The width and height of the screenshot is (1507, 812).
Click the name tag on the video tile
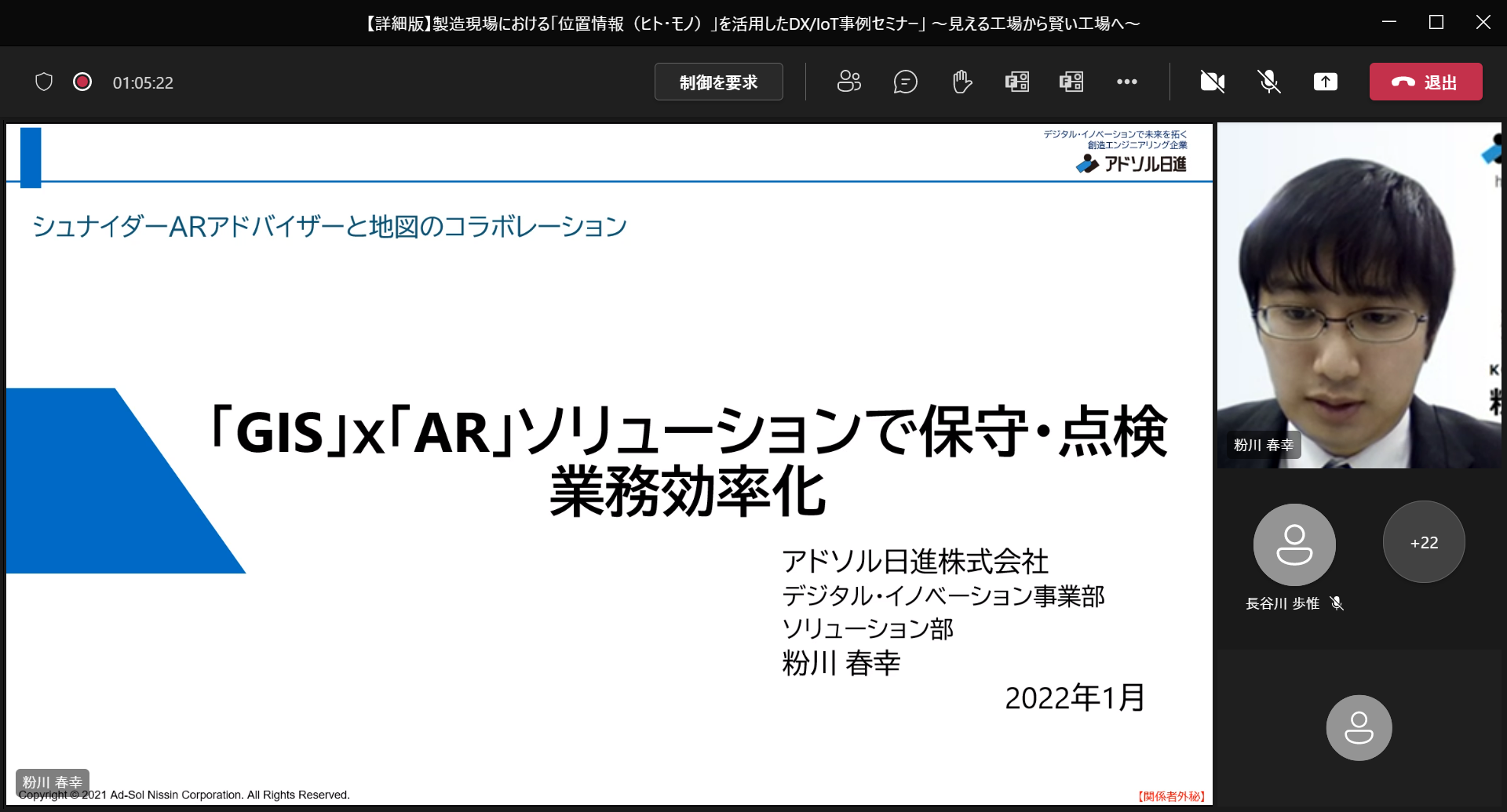coord(1264,445)
